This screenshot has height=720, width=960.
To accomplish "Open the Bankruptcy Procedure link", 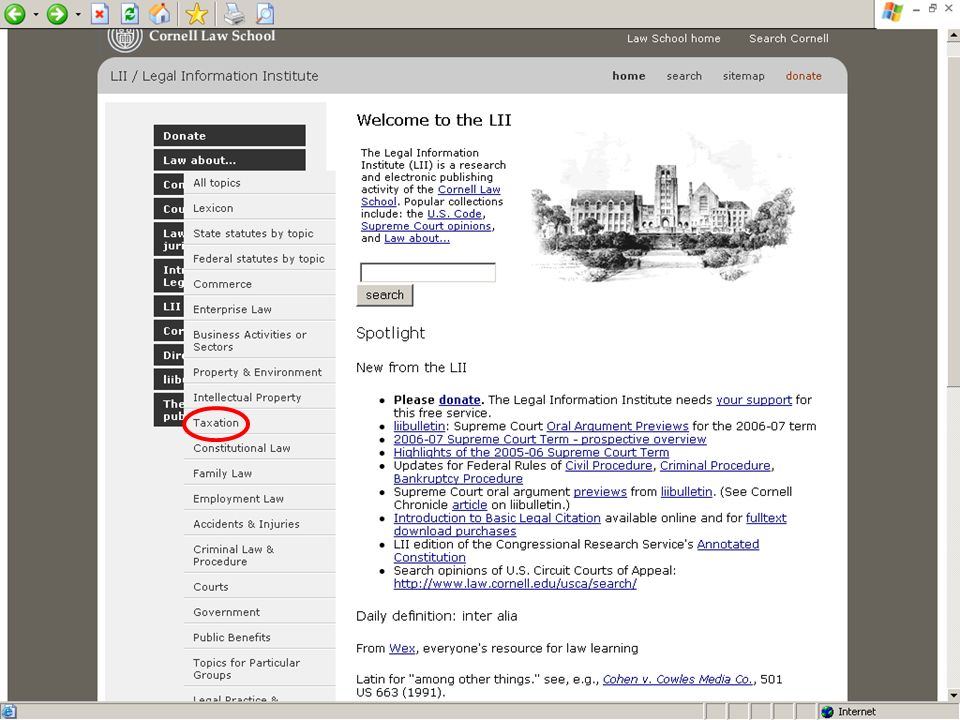I will pyautogui.click(x=458, y=479).
